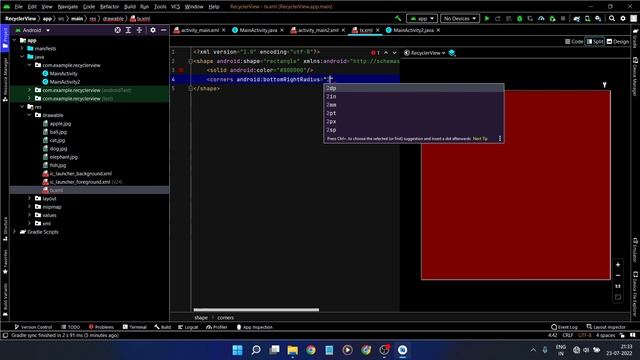Collapse the app module tree node
Image resolution: width=640 pixels, height=360 pixels.
(x=15, y=40)
